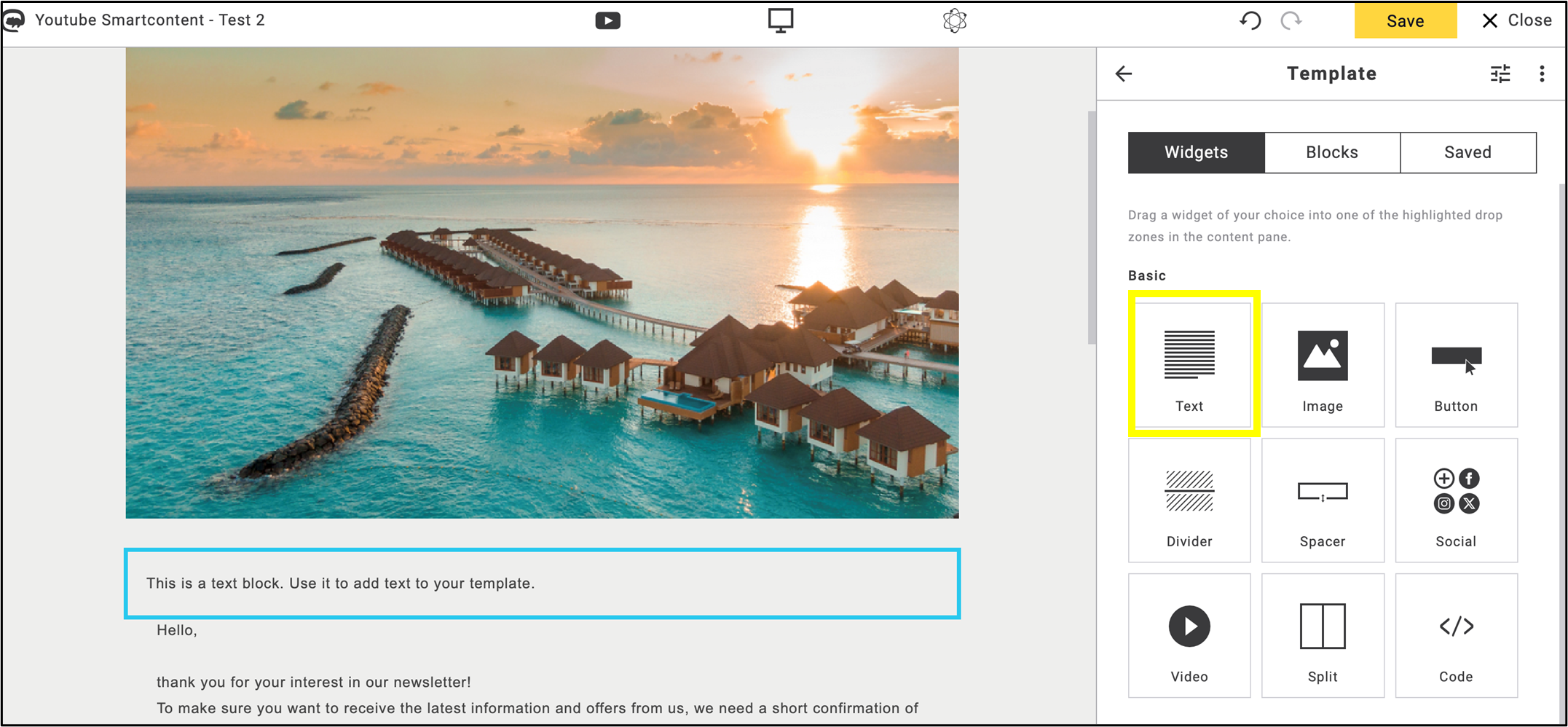1568x727 pixels.
Task: Go back using the Template panel arrow
Action: [x=1124, y=74]
